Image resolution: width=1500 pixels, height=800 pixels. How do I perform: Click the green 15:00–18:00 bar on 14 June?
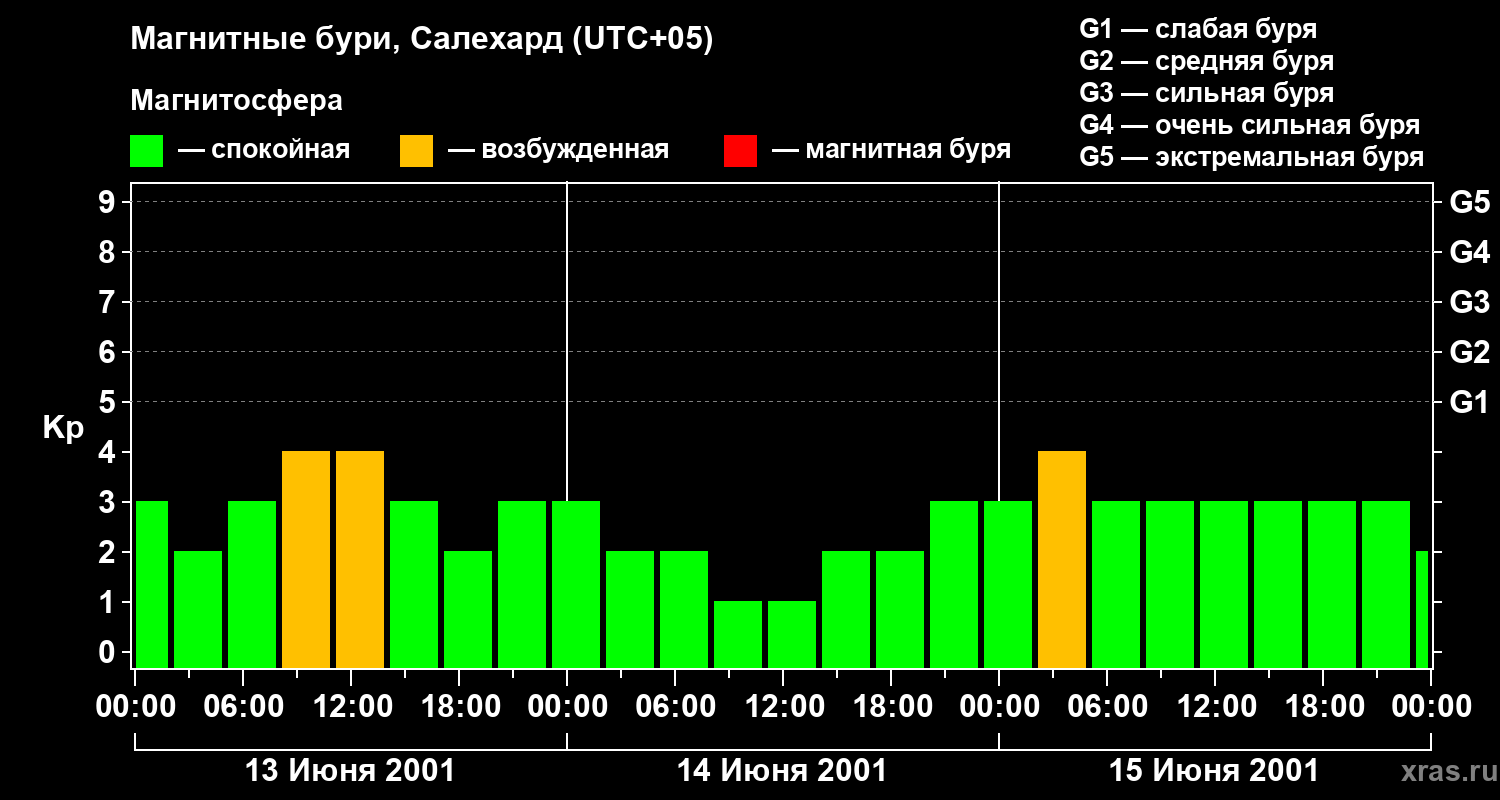tap(846, 610)
